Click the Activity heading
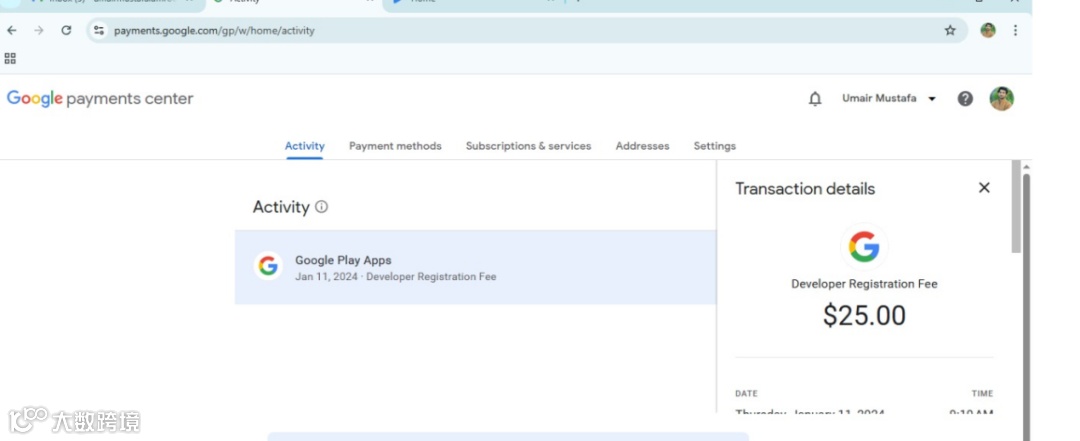The width and height of the screenshot is (1080, 441). pos(281,207)
